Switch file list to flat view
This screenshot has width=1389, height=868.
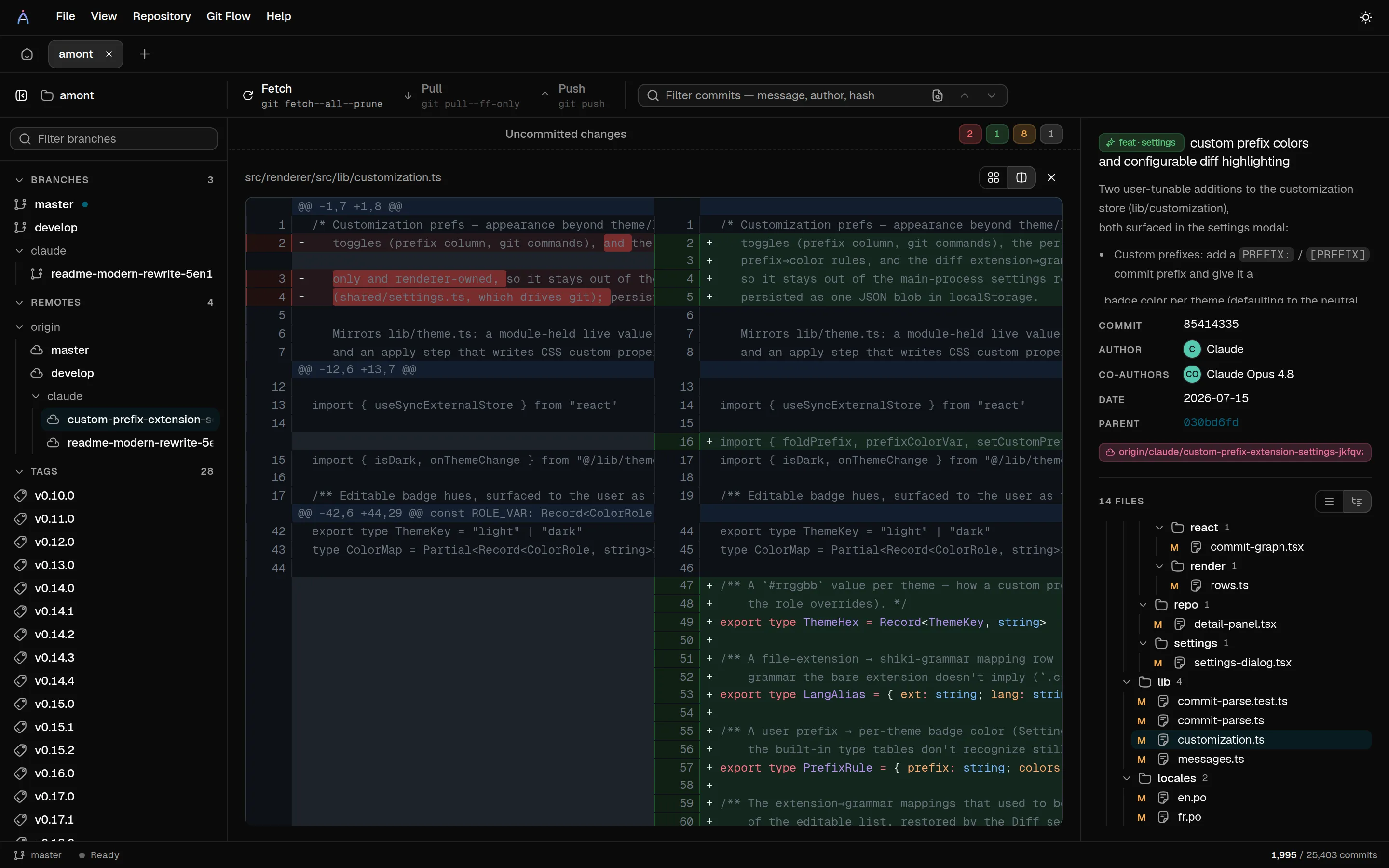(x=1329, y=501)
